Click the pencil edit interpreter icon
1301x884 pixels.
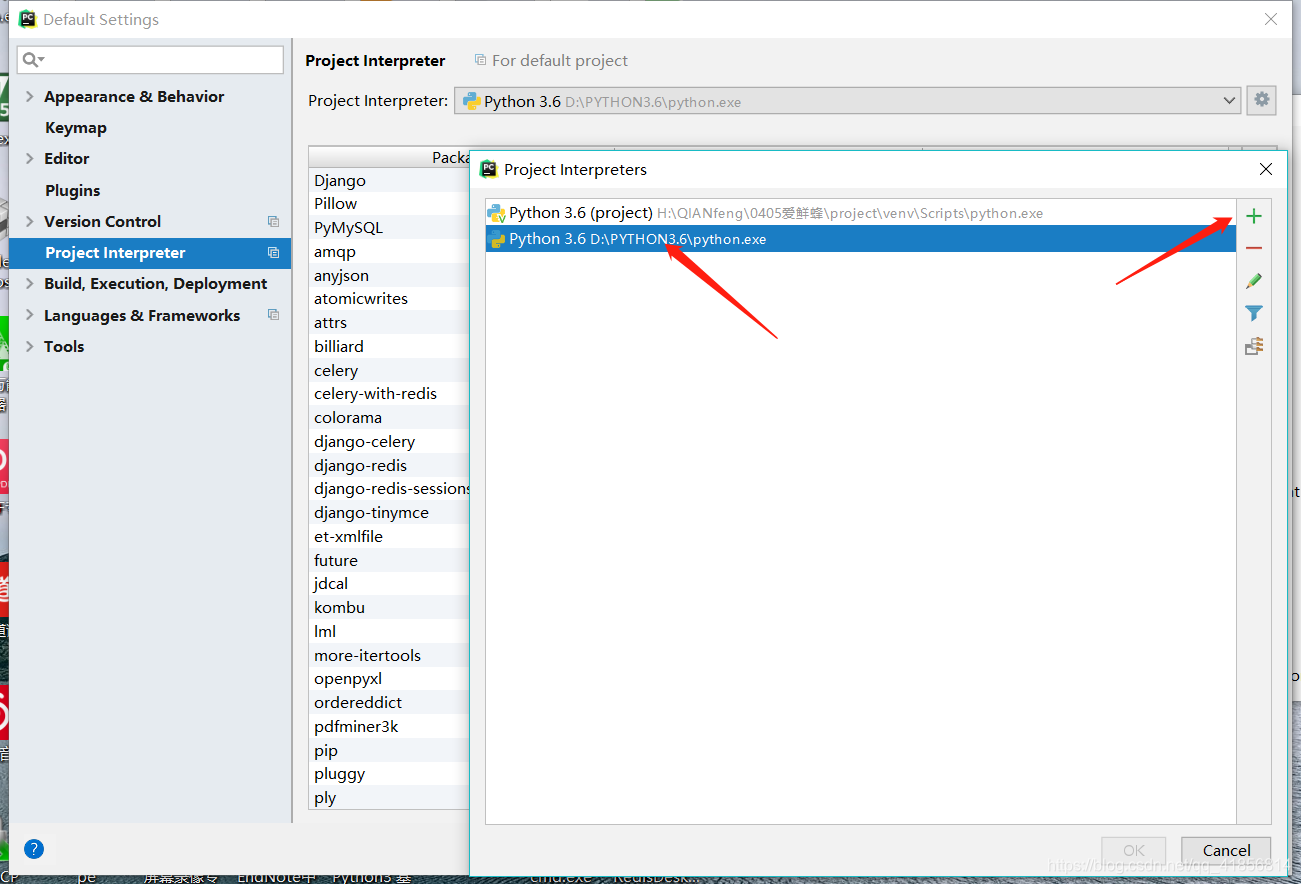(1254, 281)
